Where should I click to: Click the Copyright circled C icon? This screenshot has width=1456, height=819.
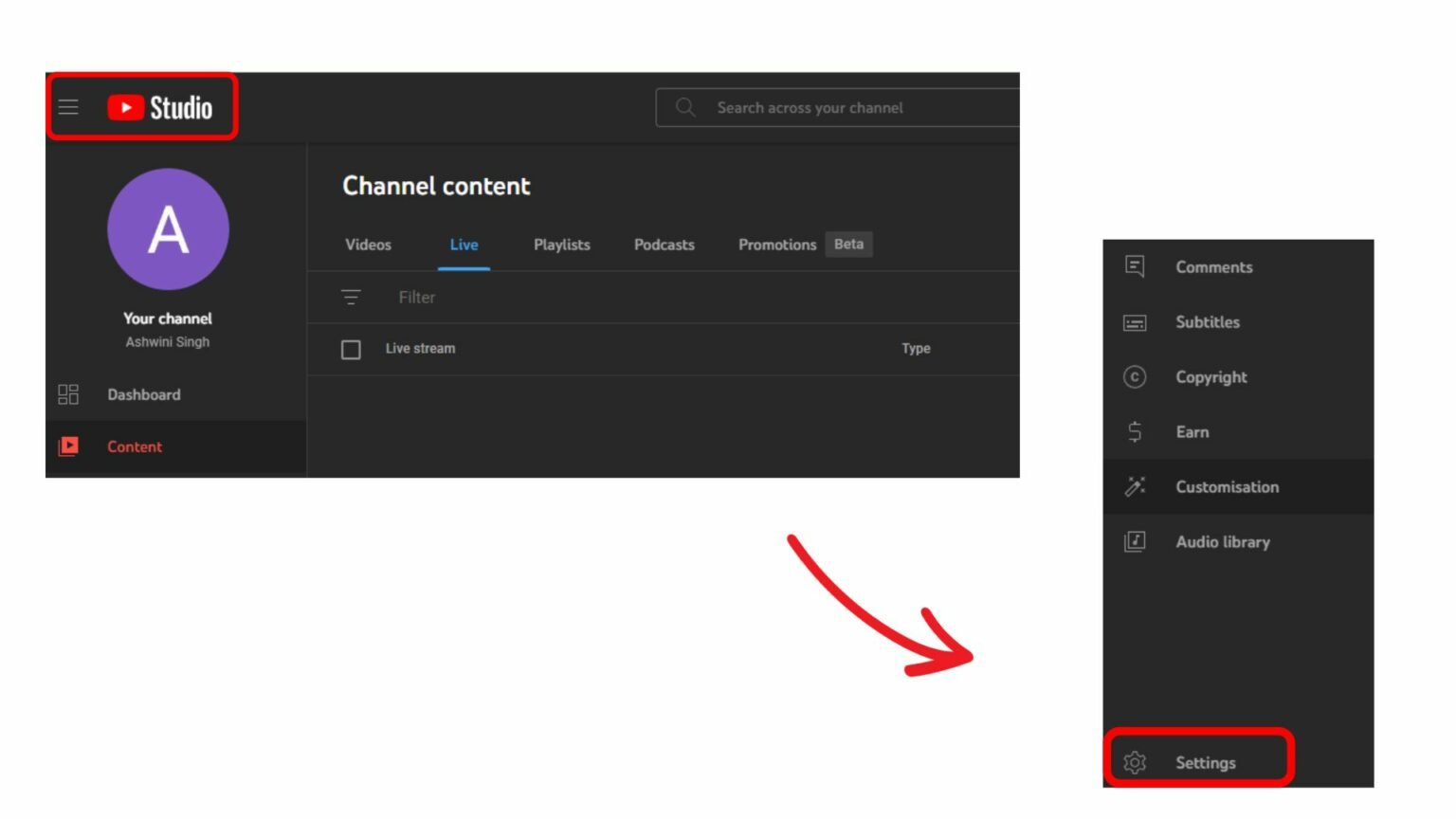point(1135,377)
